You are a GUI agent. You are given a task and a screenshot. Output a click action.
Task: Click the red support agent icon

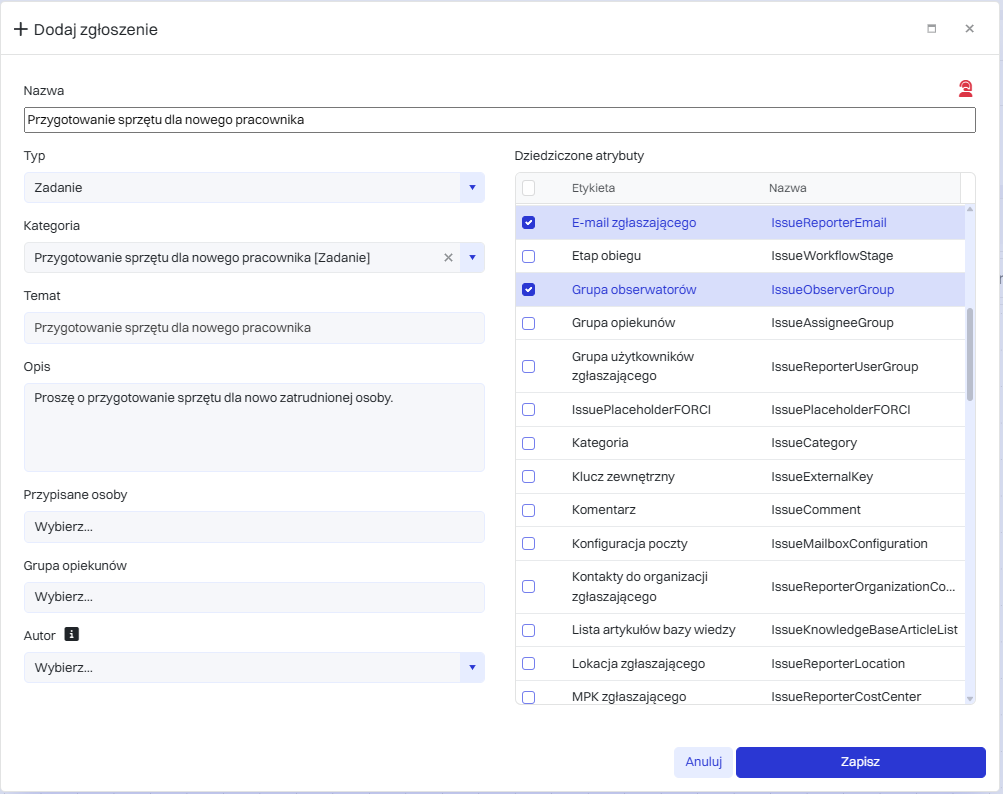[965, 89]
